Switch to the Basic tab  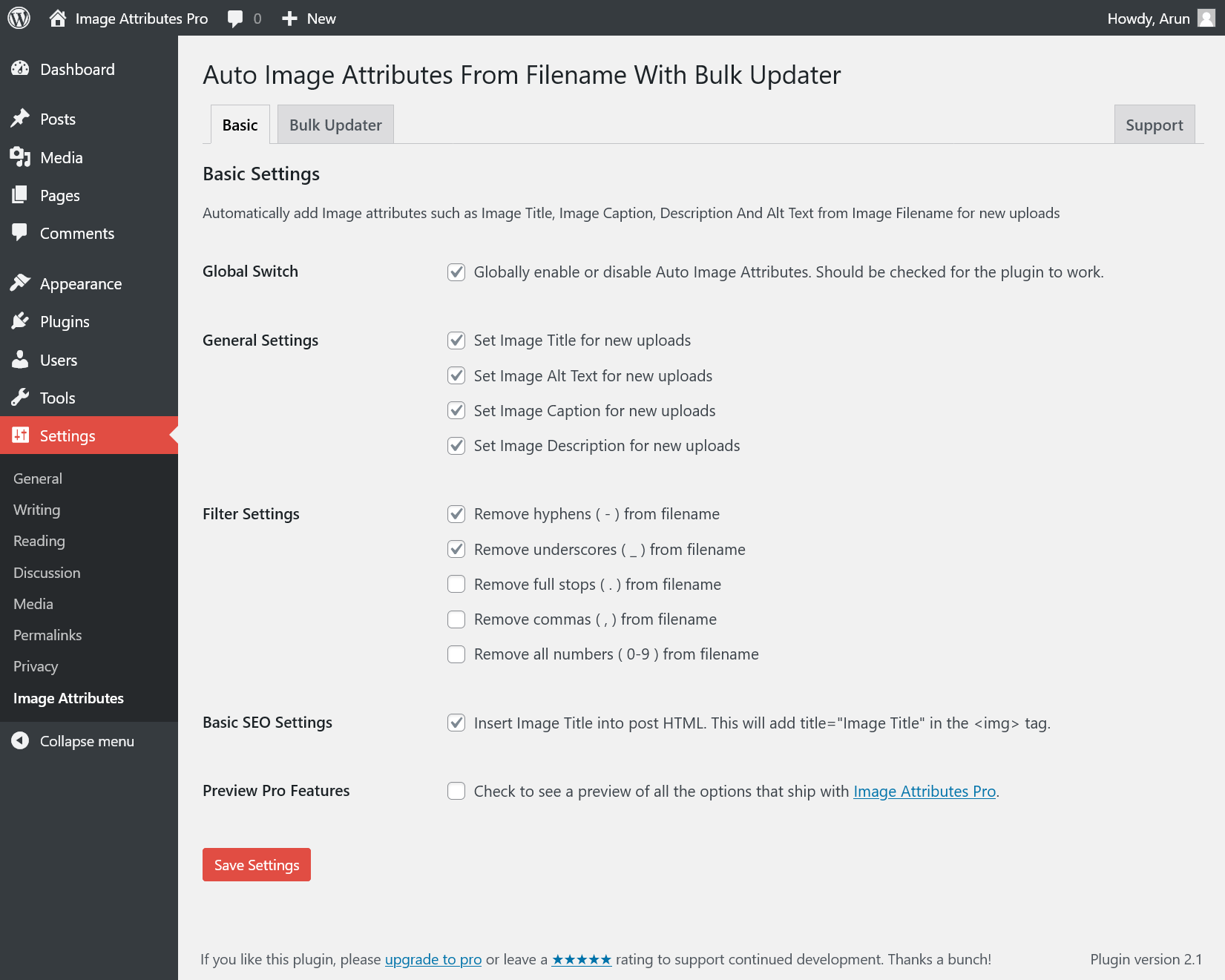click(240, 125)
